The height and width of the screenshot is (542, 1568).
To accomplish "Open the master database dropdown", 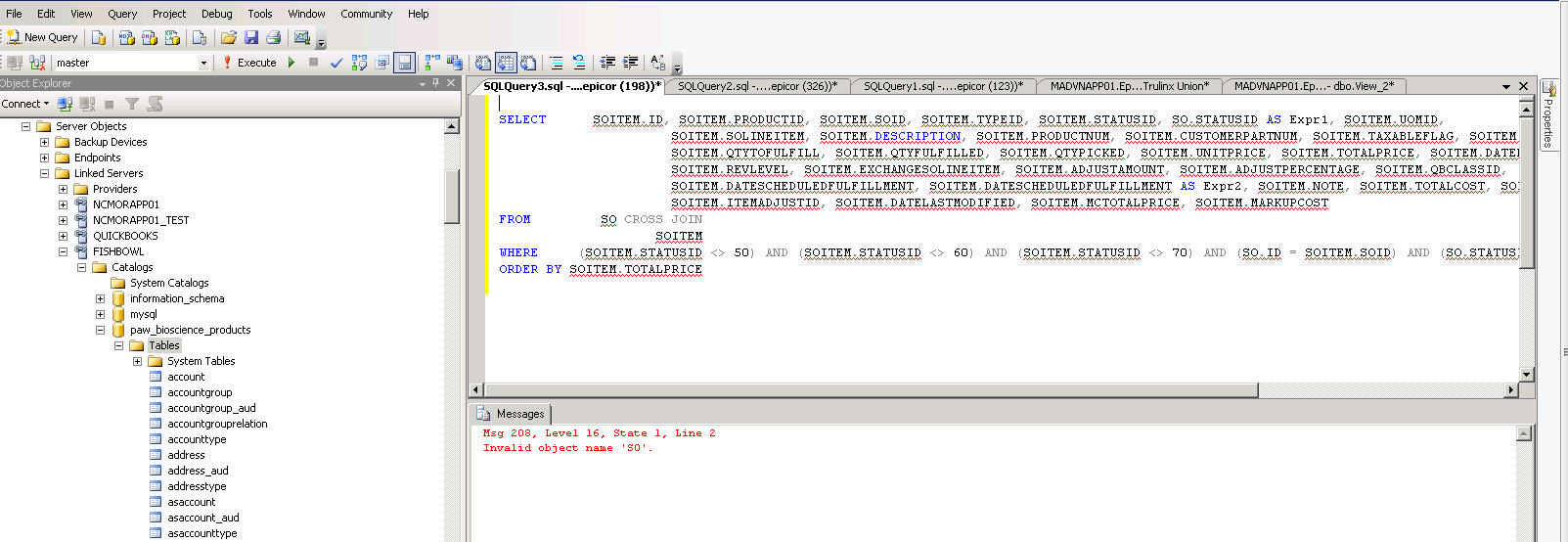I will point(203,63).
